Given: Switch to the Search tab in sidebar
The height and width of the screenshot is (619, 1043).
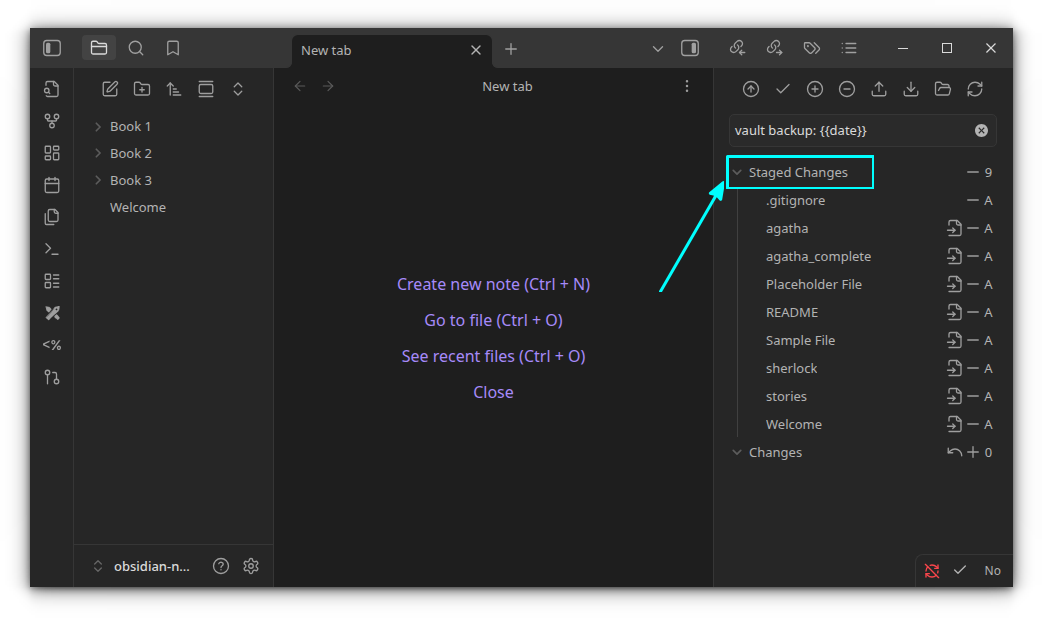Looking at the screenshot, I should point(136,48).
